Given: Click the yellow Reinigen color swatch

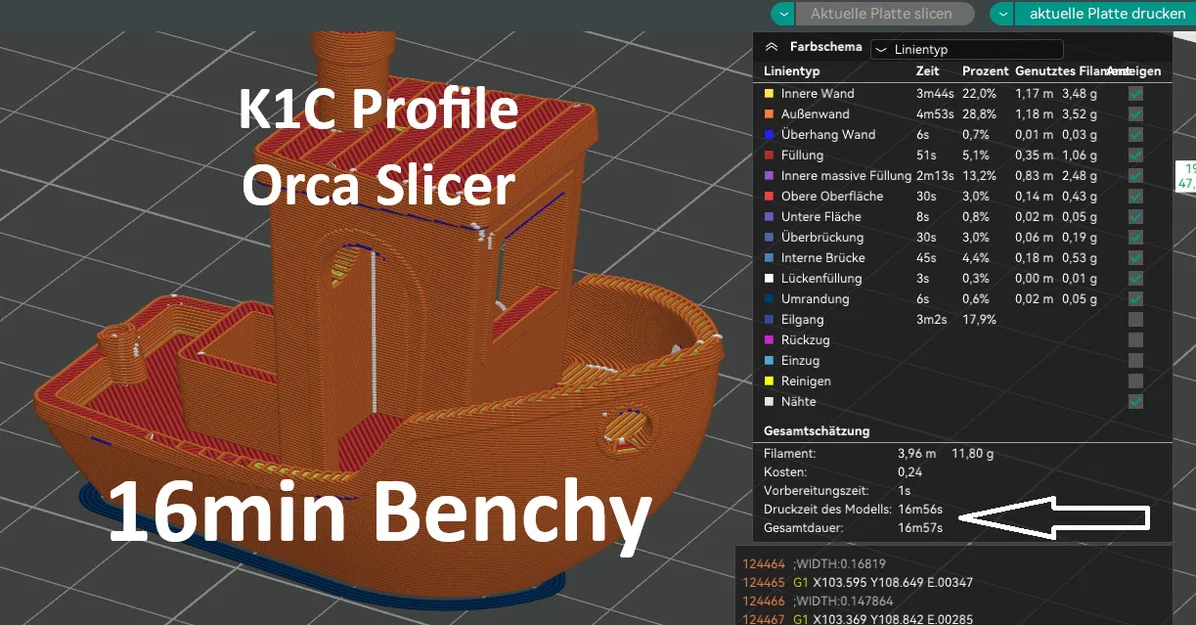Looking at the screenshot, I should pyautogui.click(x=769, y=382).
